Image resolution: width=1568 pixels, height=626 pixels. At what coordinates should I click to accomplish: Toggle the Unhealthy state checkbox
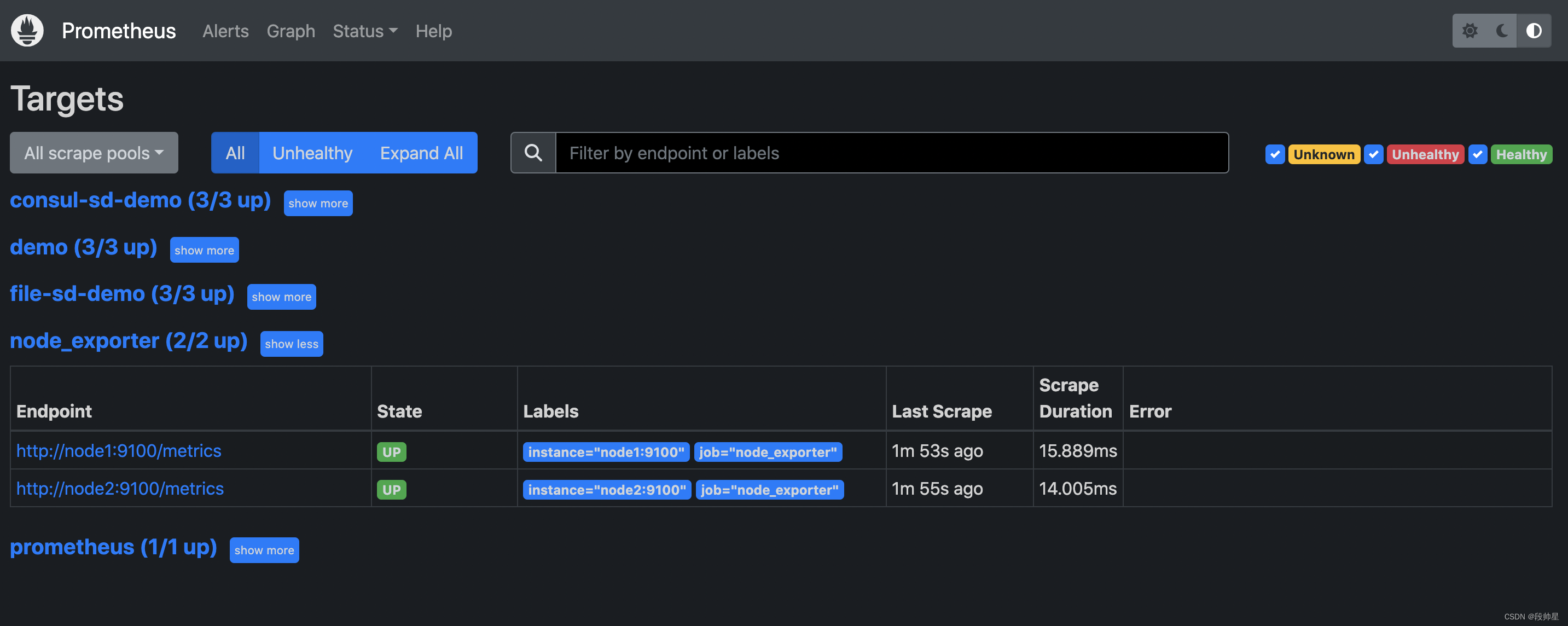pos(1373,154)
